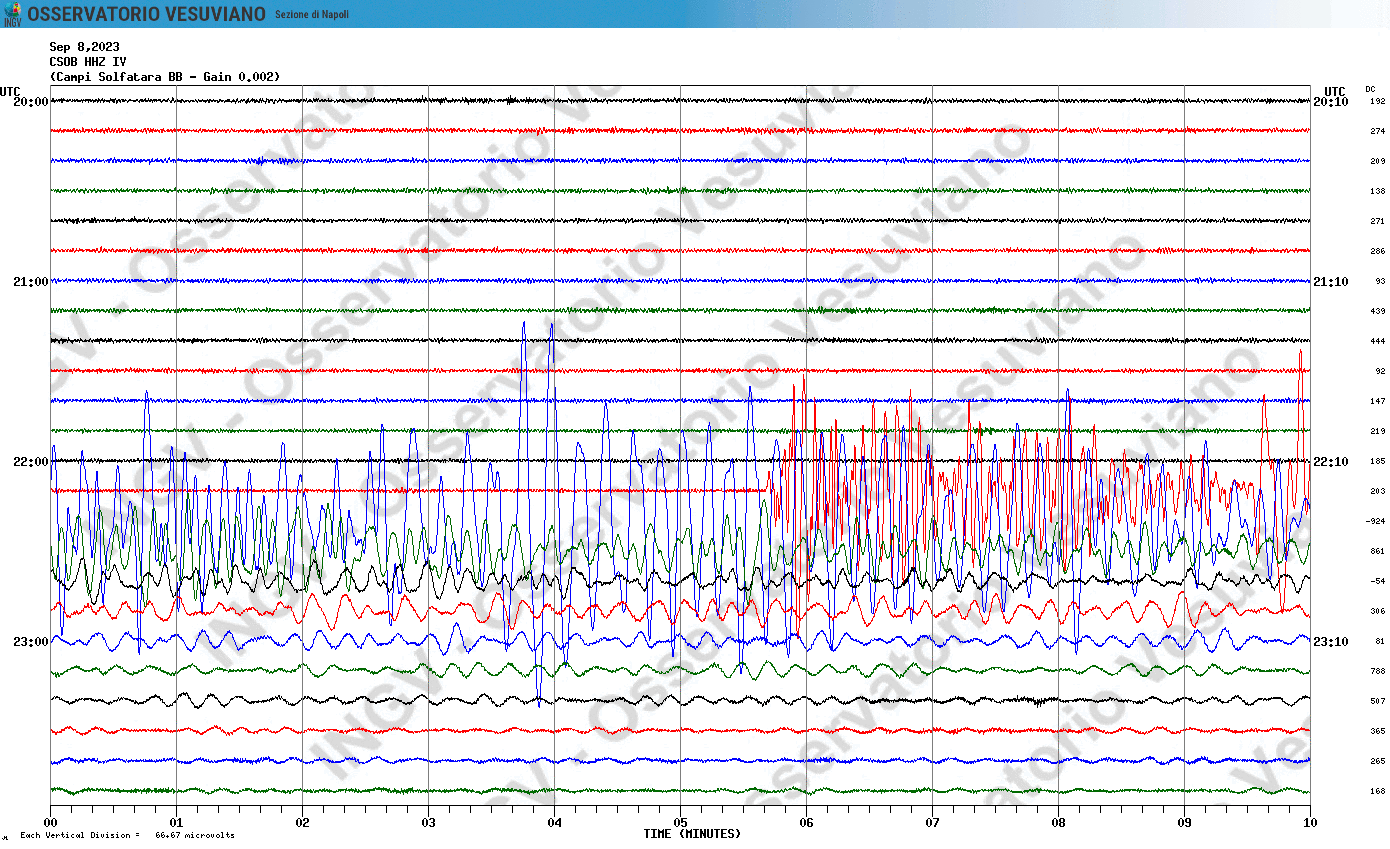This screenshot has width=1390, height=849.
Task: Click minute tick label 09
Action: (x=1184, y=823)
